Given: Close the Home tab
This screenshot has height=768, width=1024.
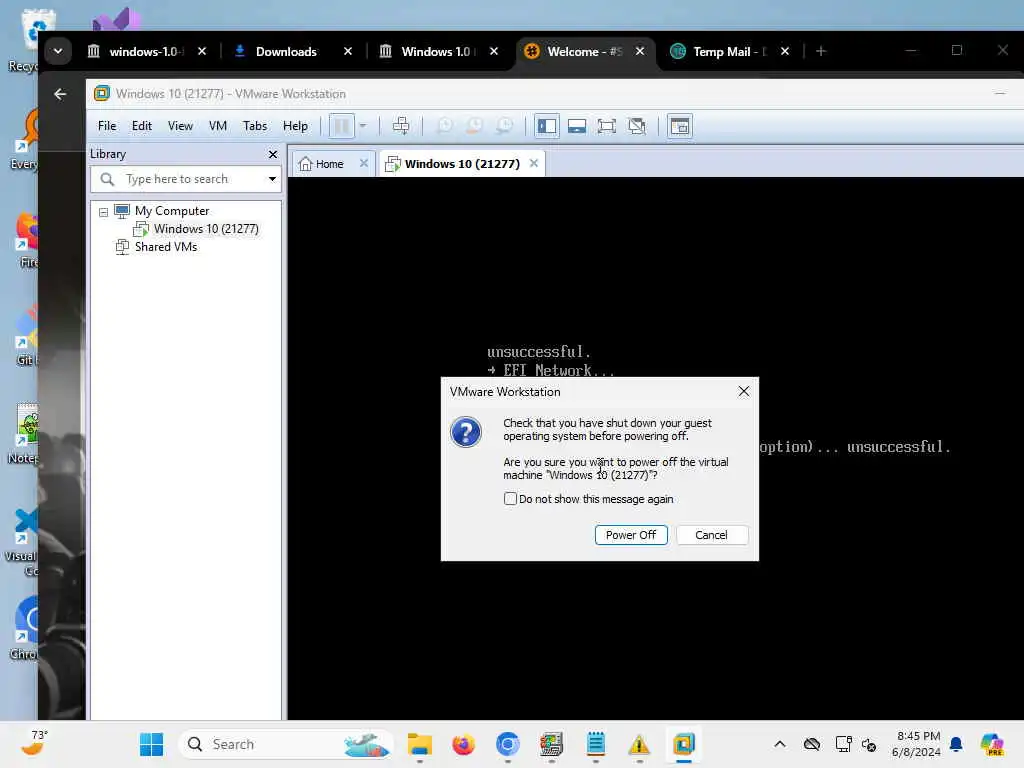Looking at the screenshot, I should pyautogui.click(x=364, y=163).
